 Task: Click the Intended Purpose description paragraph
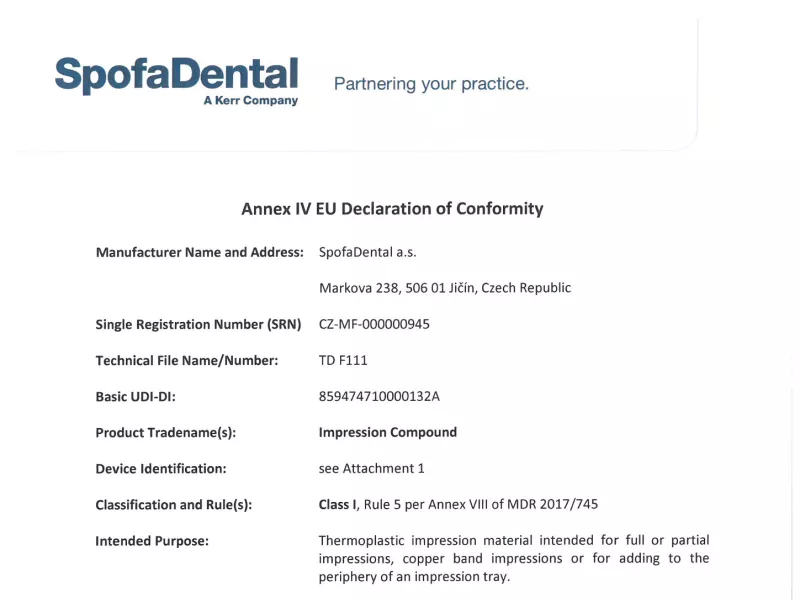click(513, 559)
